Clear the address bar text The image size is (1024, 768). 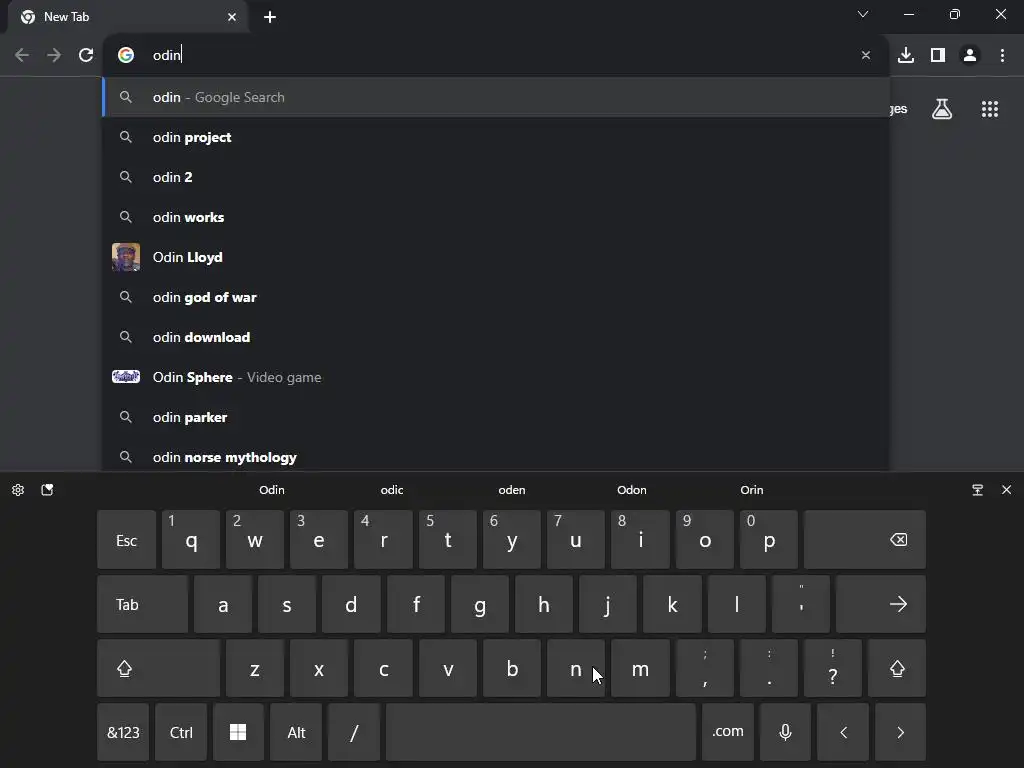(865, 55)
